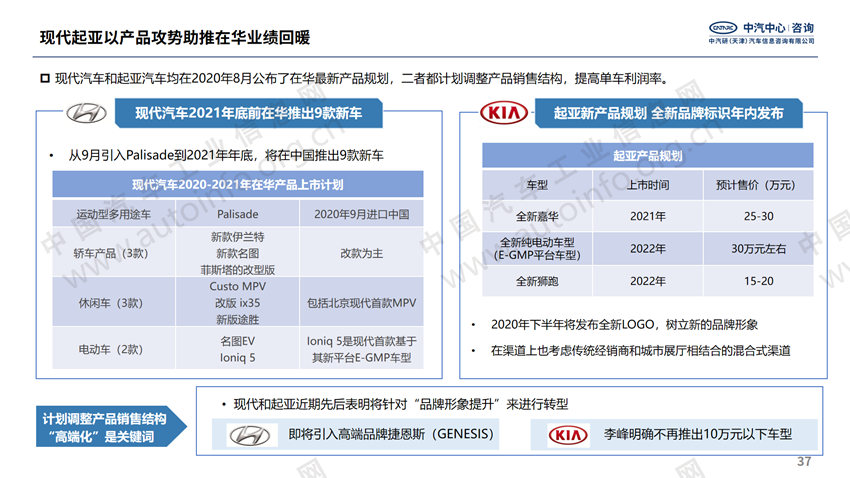Click the banner 起亚新产品规划 全新品牌标识年内发布

[668, 113]
